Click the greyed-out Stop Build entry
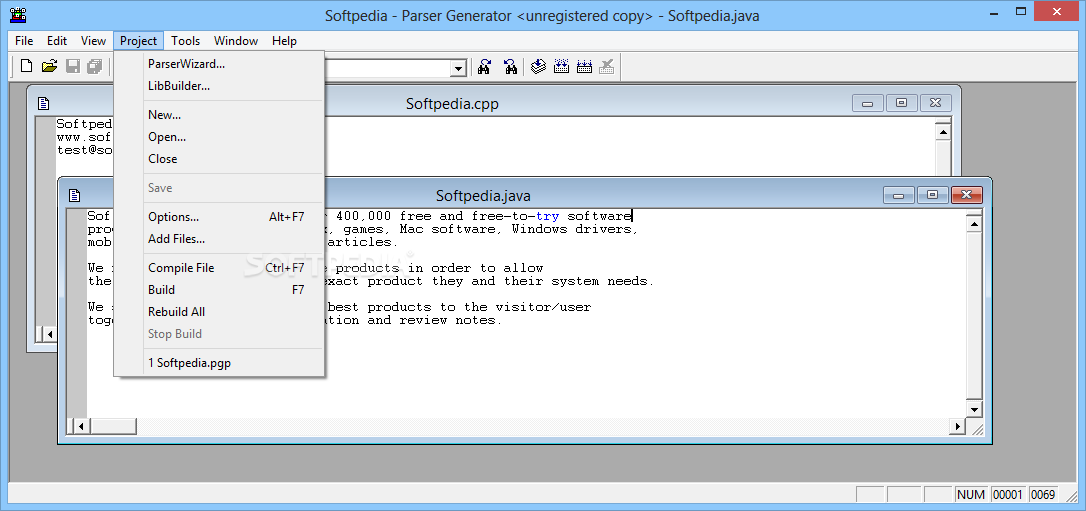 [220, 334]
